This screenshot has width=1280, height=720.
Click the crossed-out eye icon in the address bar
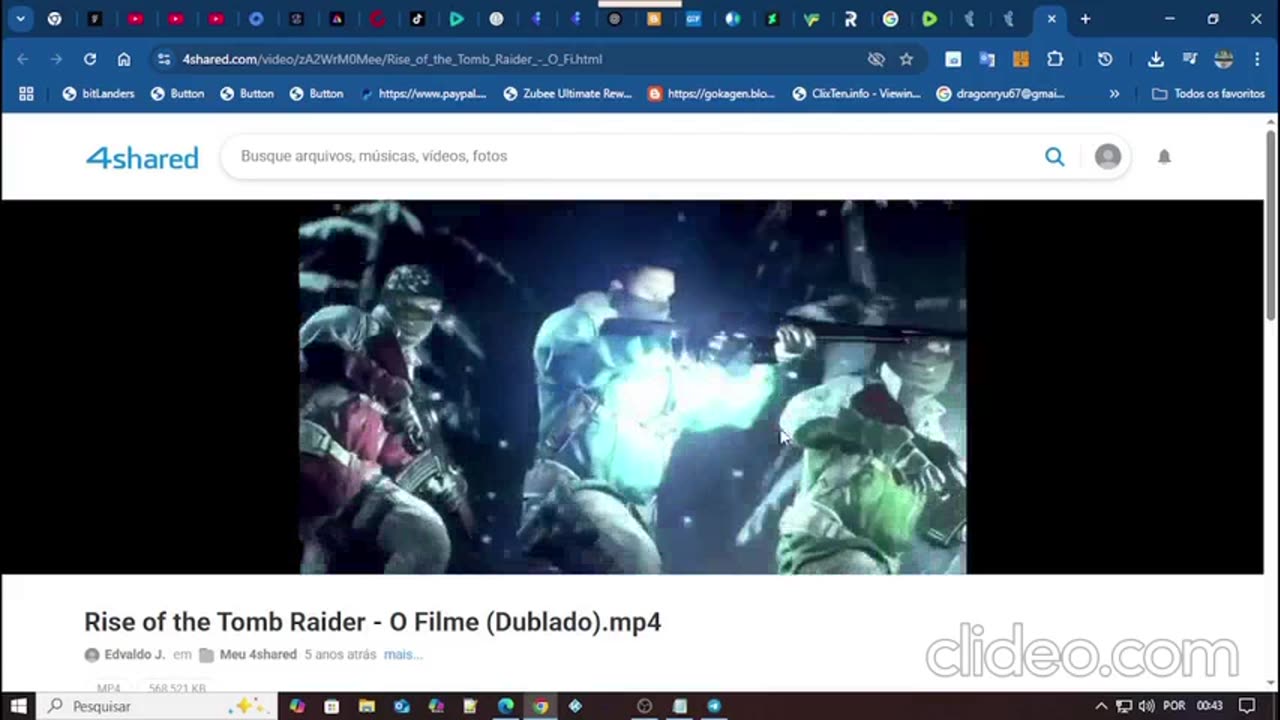pos(876,59)
